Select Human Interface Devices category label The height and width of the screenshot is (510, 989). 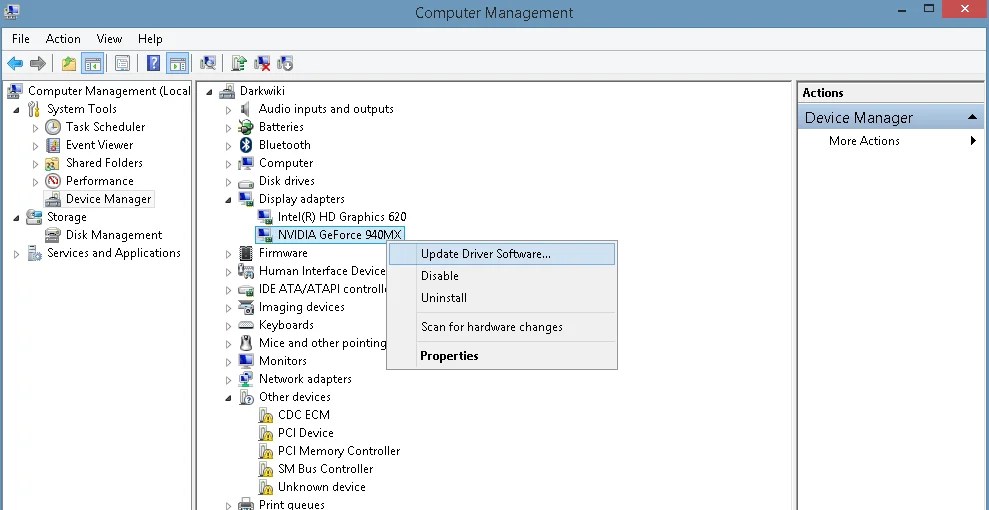[322, 271]
